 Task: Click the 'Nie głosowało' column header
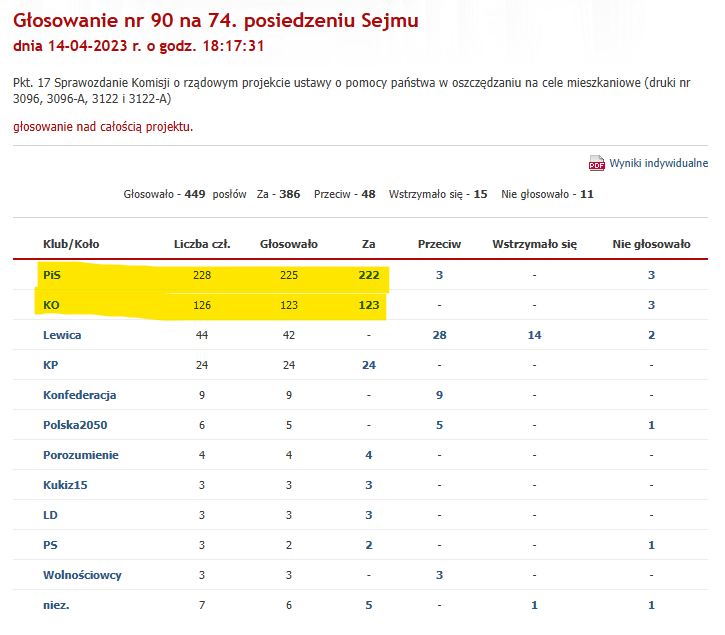[x=651, y=243]
